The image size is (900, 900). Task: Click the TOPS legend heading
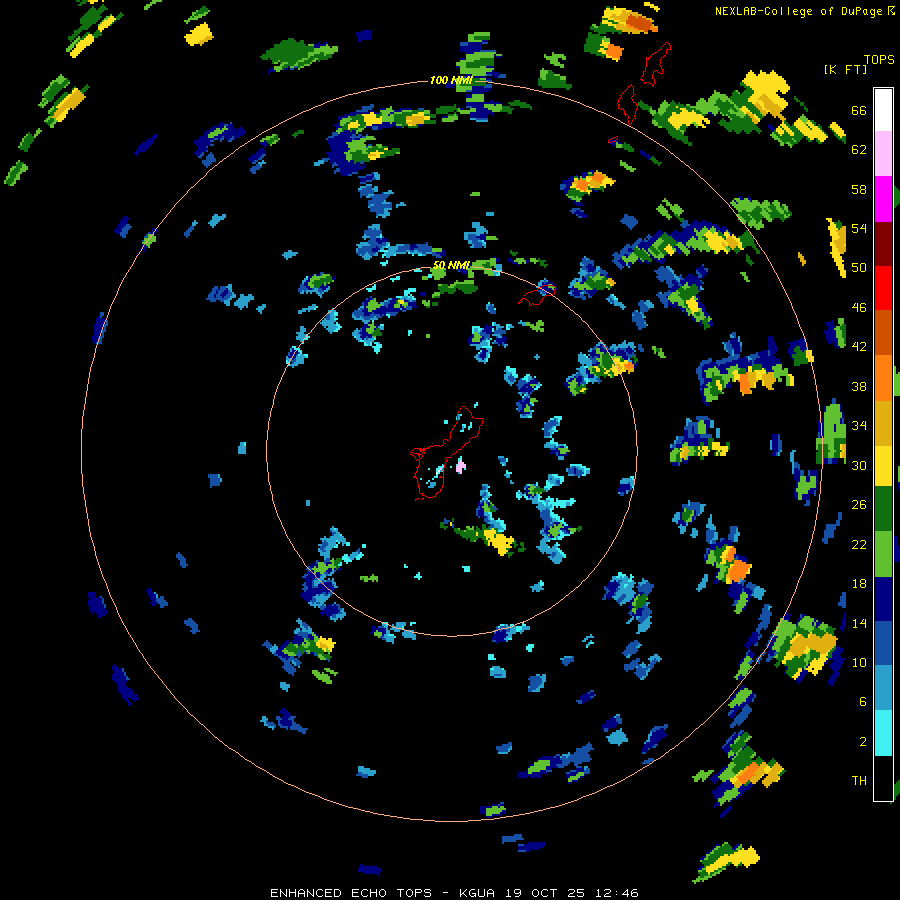879,59
